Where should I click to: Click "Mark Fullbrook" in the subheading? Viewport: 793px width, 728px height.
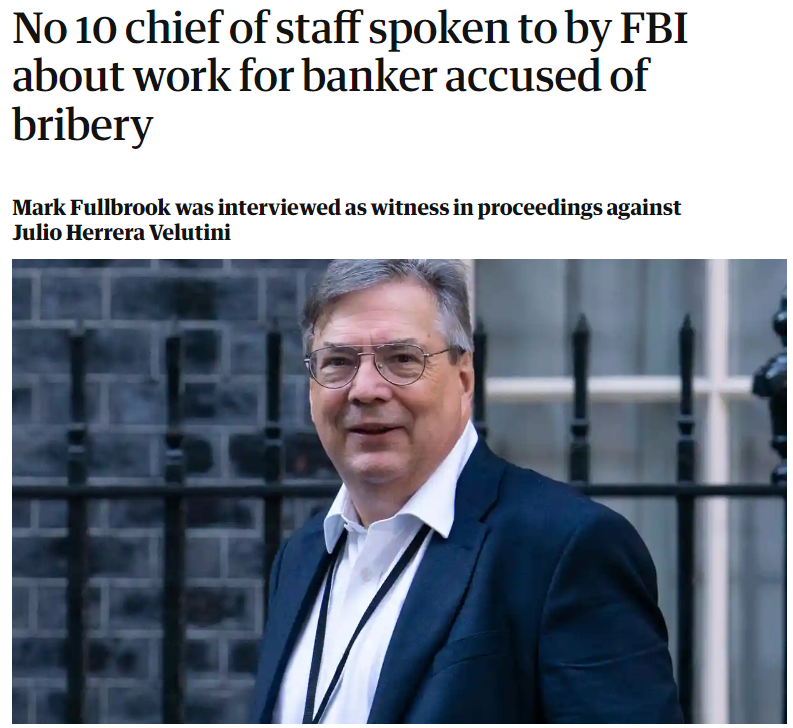[x=92, y=207]
